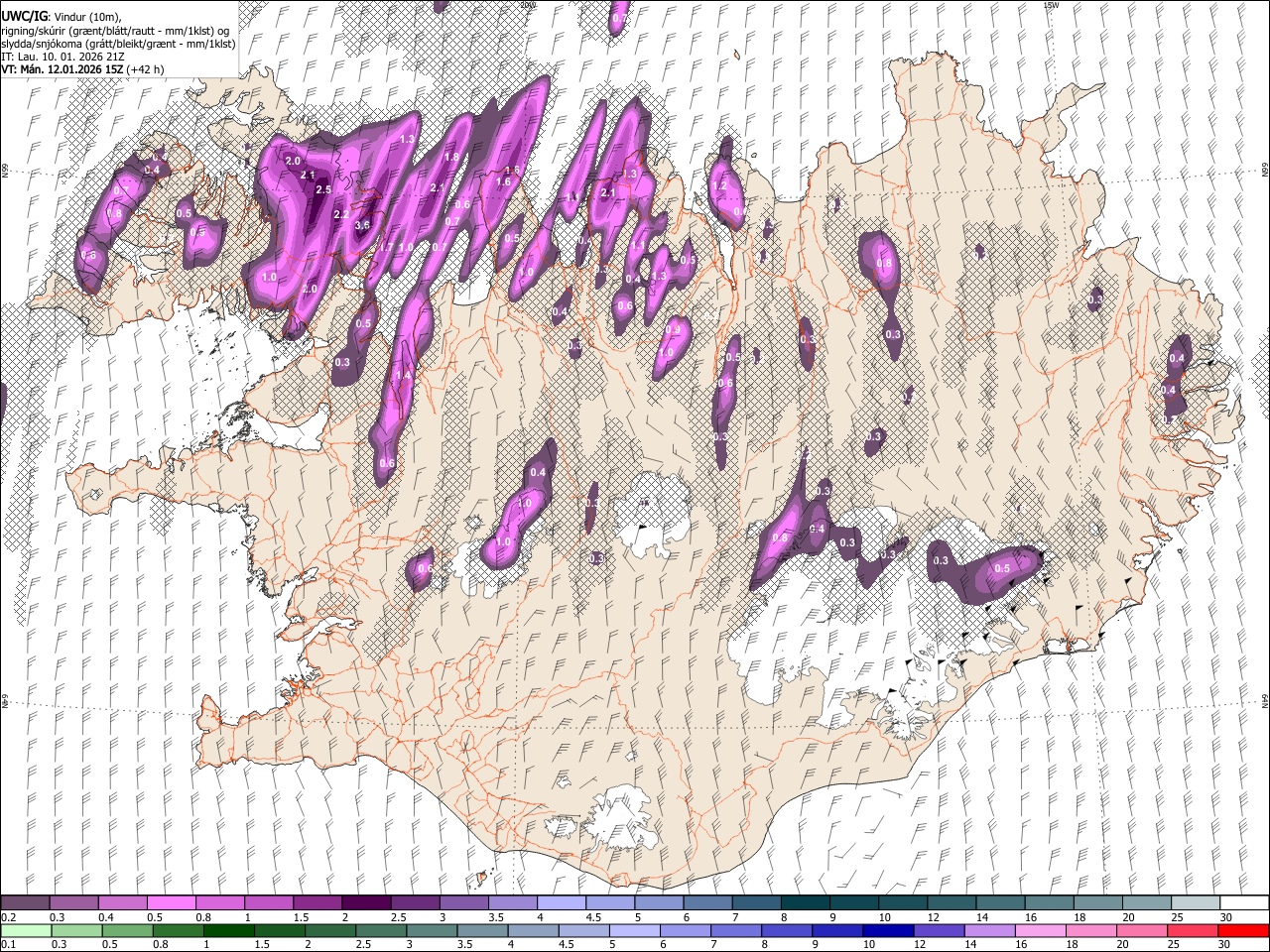The width and height of the screenshot is (1270, 952).
Task: Click the '1.7' snowfall value on the map
Action: pyautogui.click(x=388, y=247)
